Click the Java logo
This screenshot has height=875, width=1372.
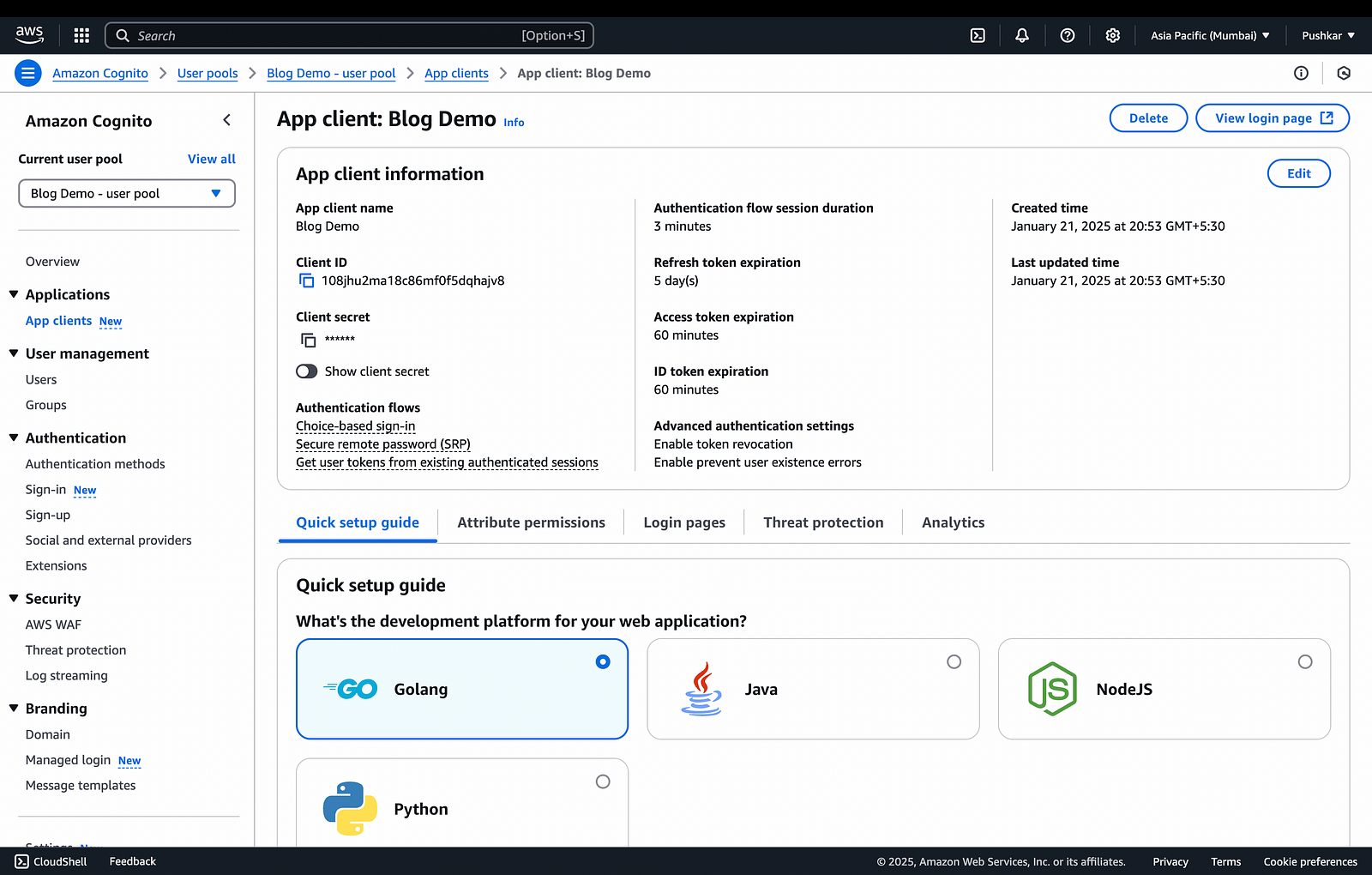(701, 689)
